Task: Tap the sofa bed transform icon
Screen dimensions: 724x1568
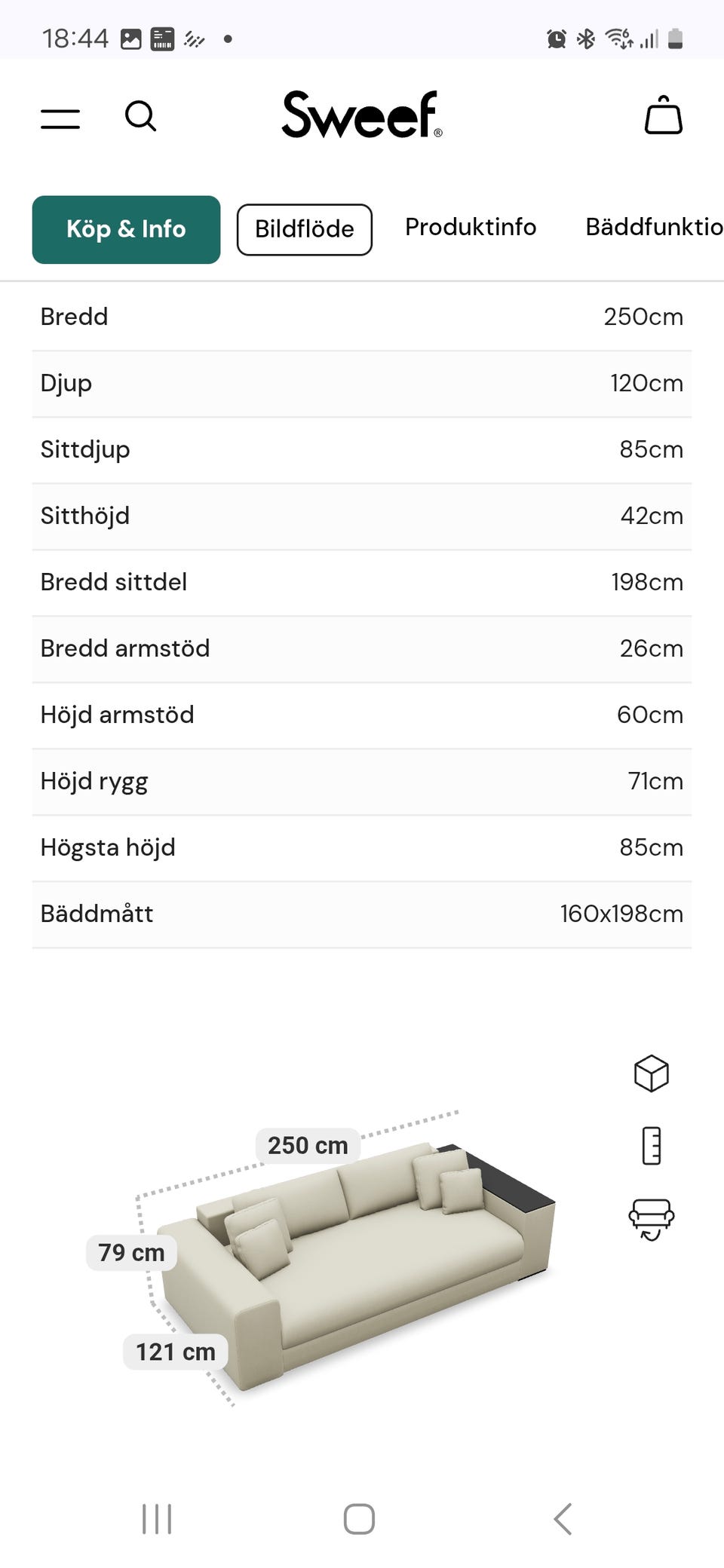Action: 651,1219
